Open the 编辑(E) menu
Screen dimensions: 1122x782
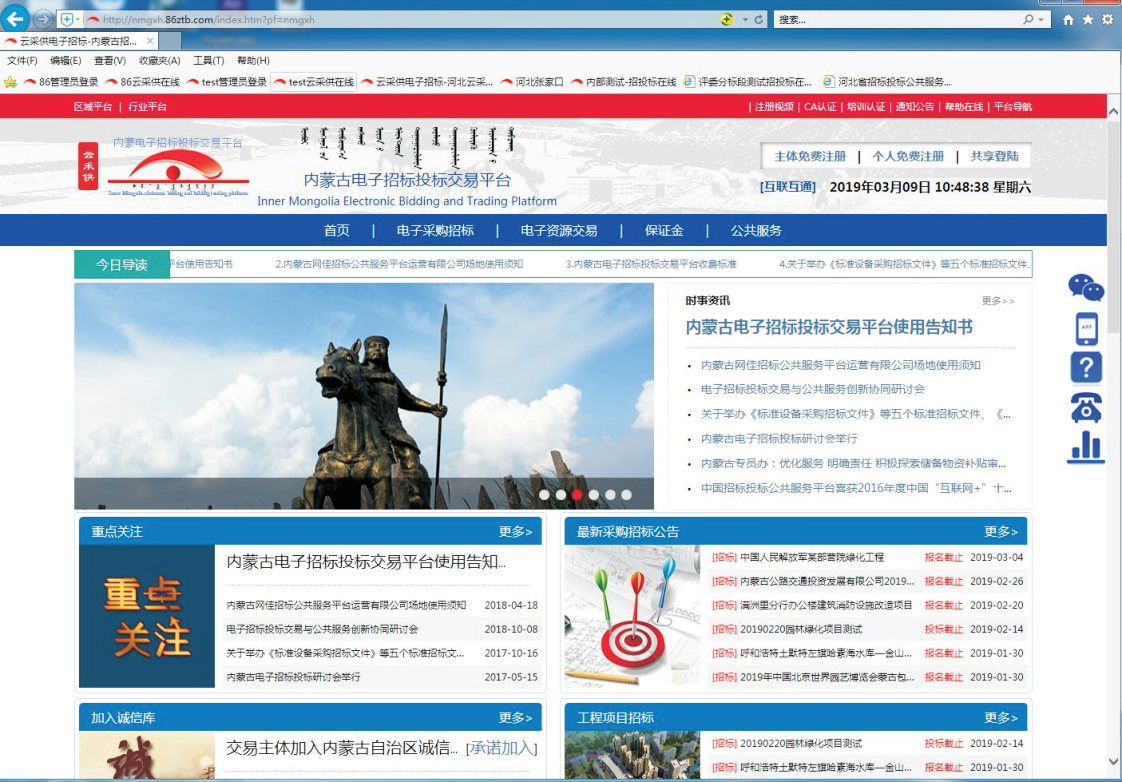coord(65,61)
